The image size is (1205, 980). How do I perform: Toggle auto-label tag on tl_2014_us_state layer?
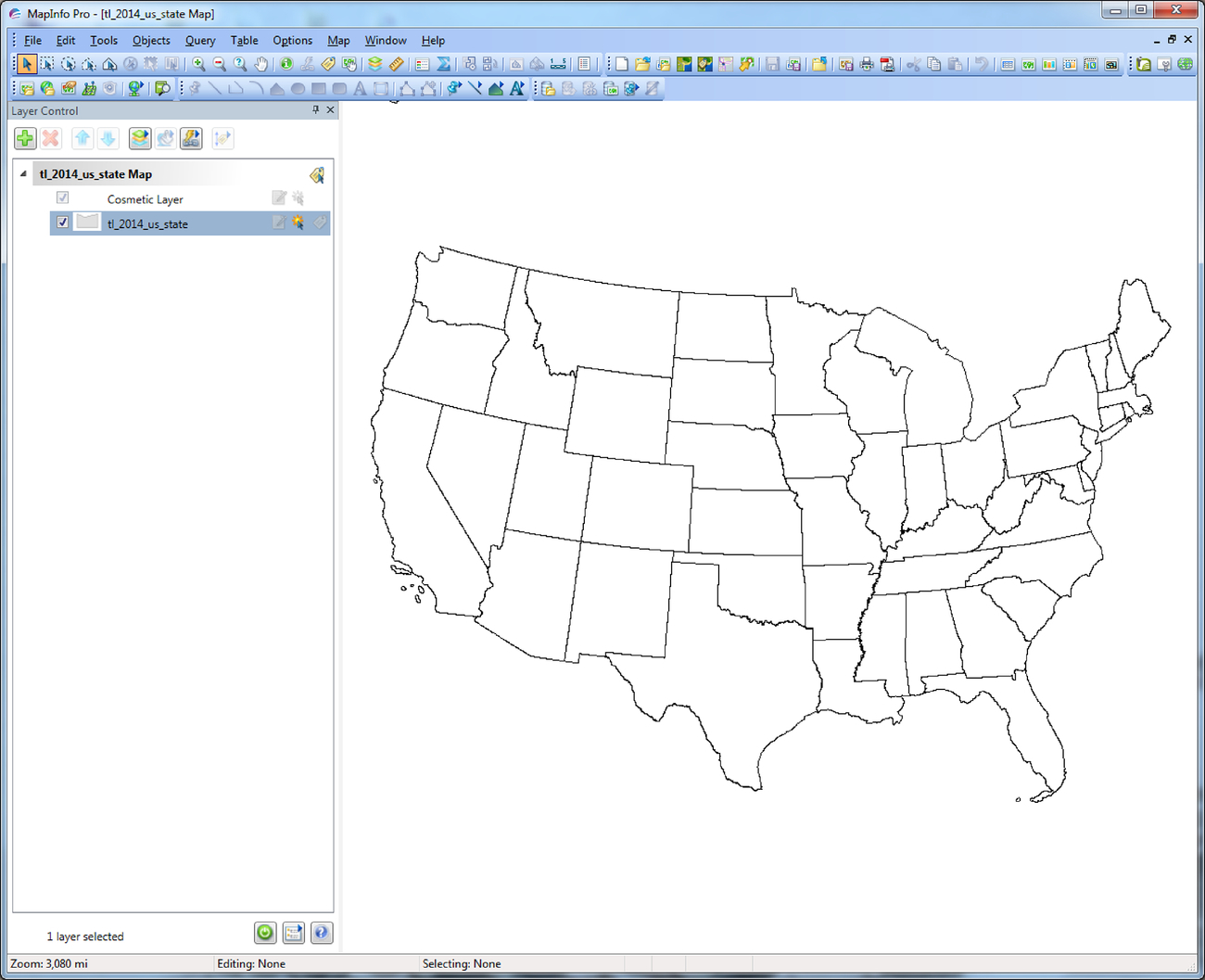pyautogui.click(x=319, y=223)
